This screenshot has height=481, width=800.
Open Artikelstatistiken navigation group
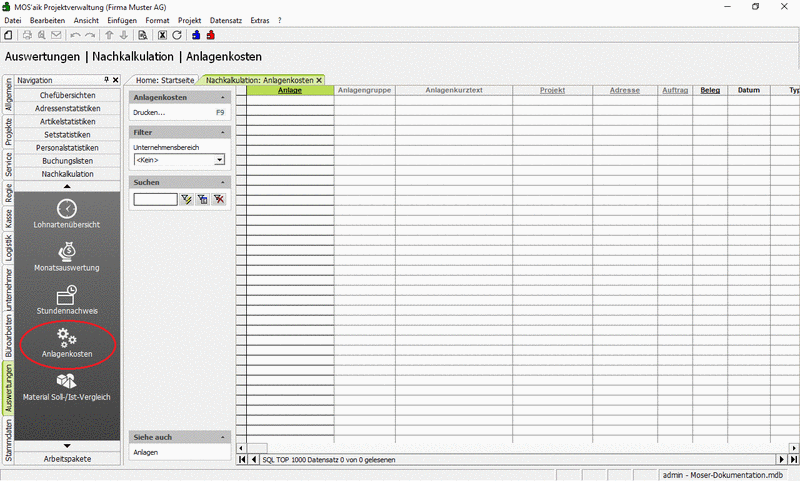(x=67, y=121)
